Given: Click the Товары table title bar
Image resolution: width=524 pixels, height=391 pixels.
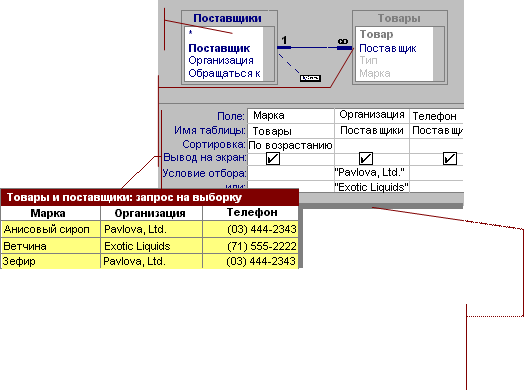Looking at the screenshot, I should [399, 18].
